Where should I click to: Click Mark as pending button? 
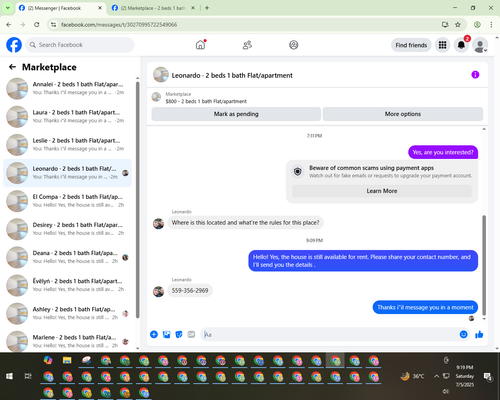[x=236, y=114]
